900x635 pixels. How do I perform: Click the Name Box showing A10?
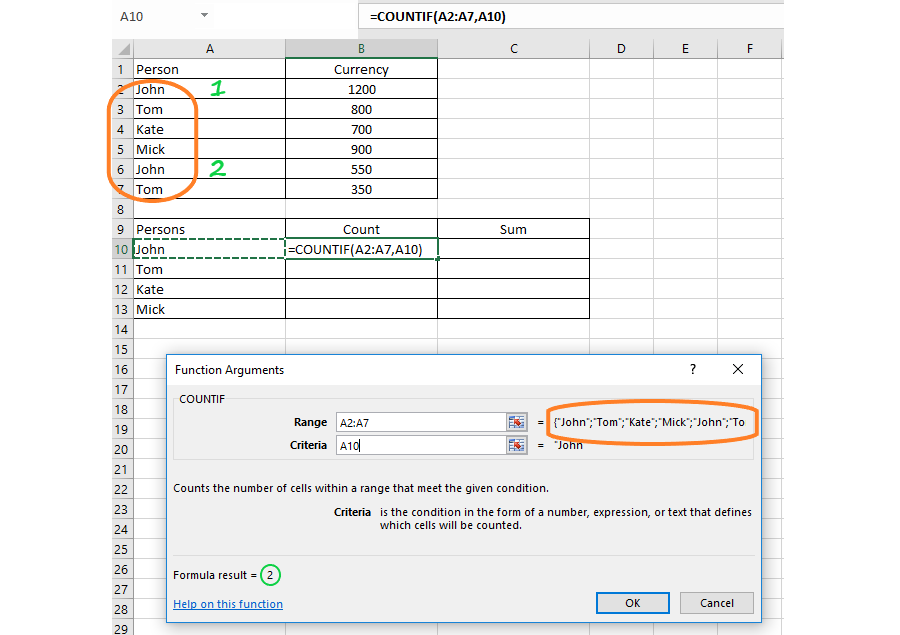click(x=150, y=17)
